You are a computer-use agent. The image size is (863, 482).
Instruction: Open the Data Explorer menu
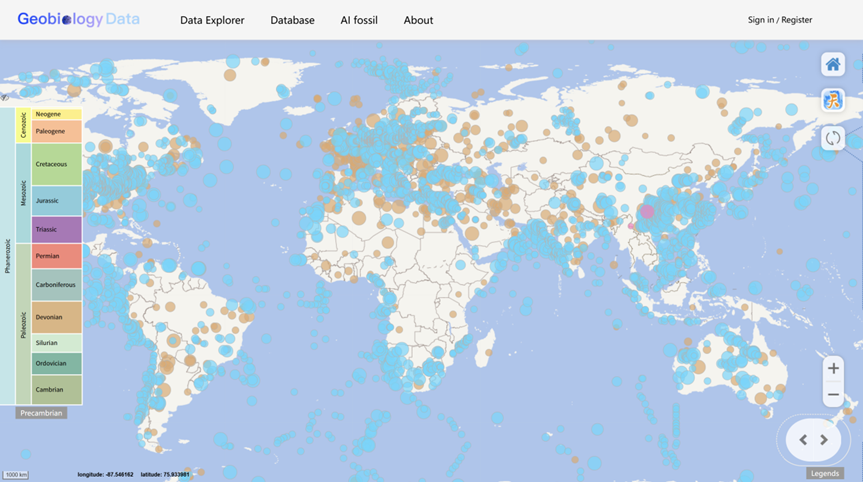[x=212, y=20]
